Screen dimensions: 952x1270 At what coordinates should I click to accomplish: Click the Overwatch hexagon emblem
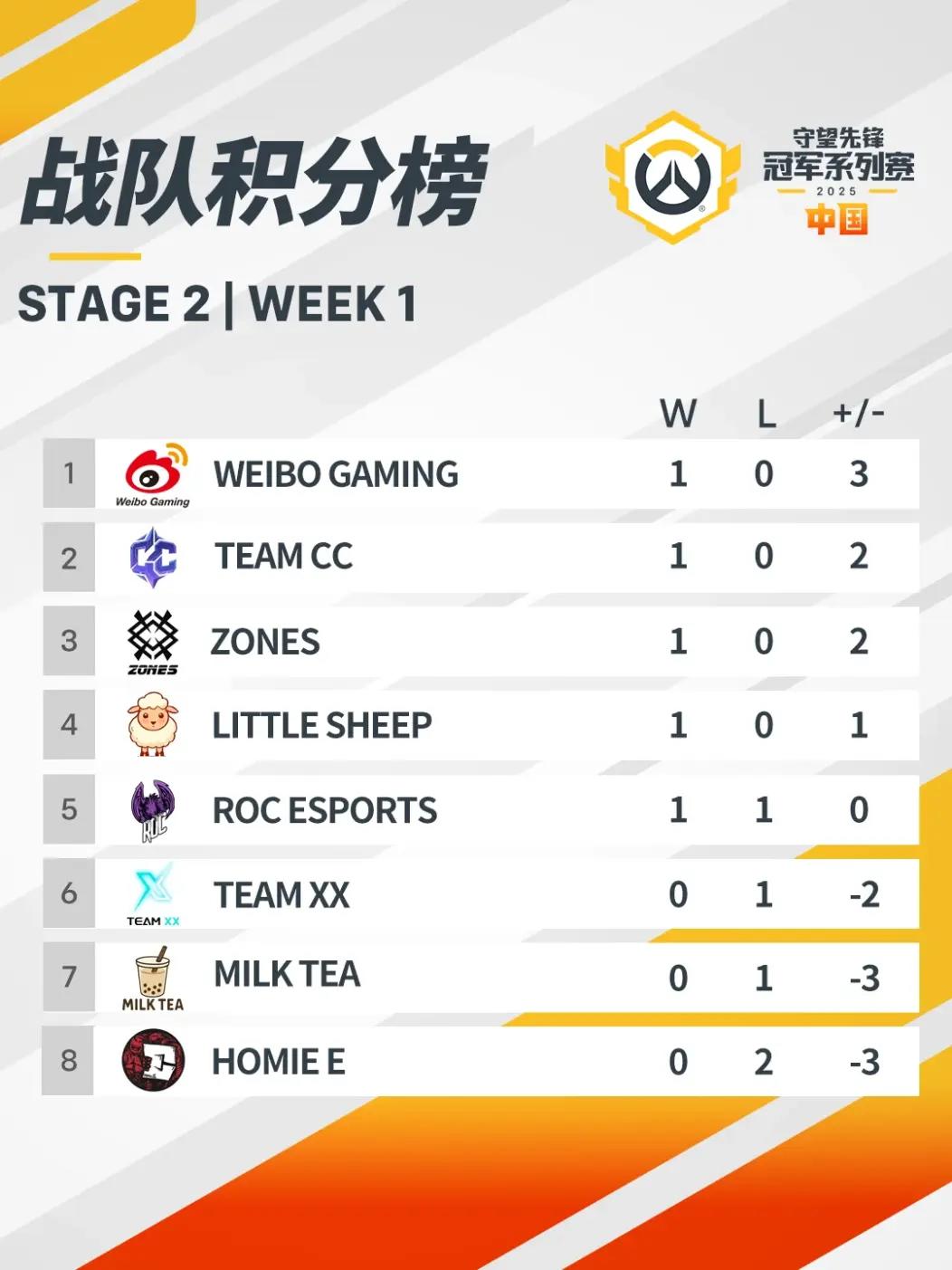pos(672,177)
